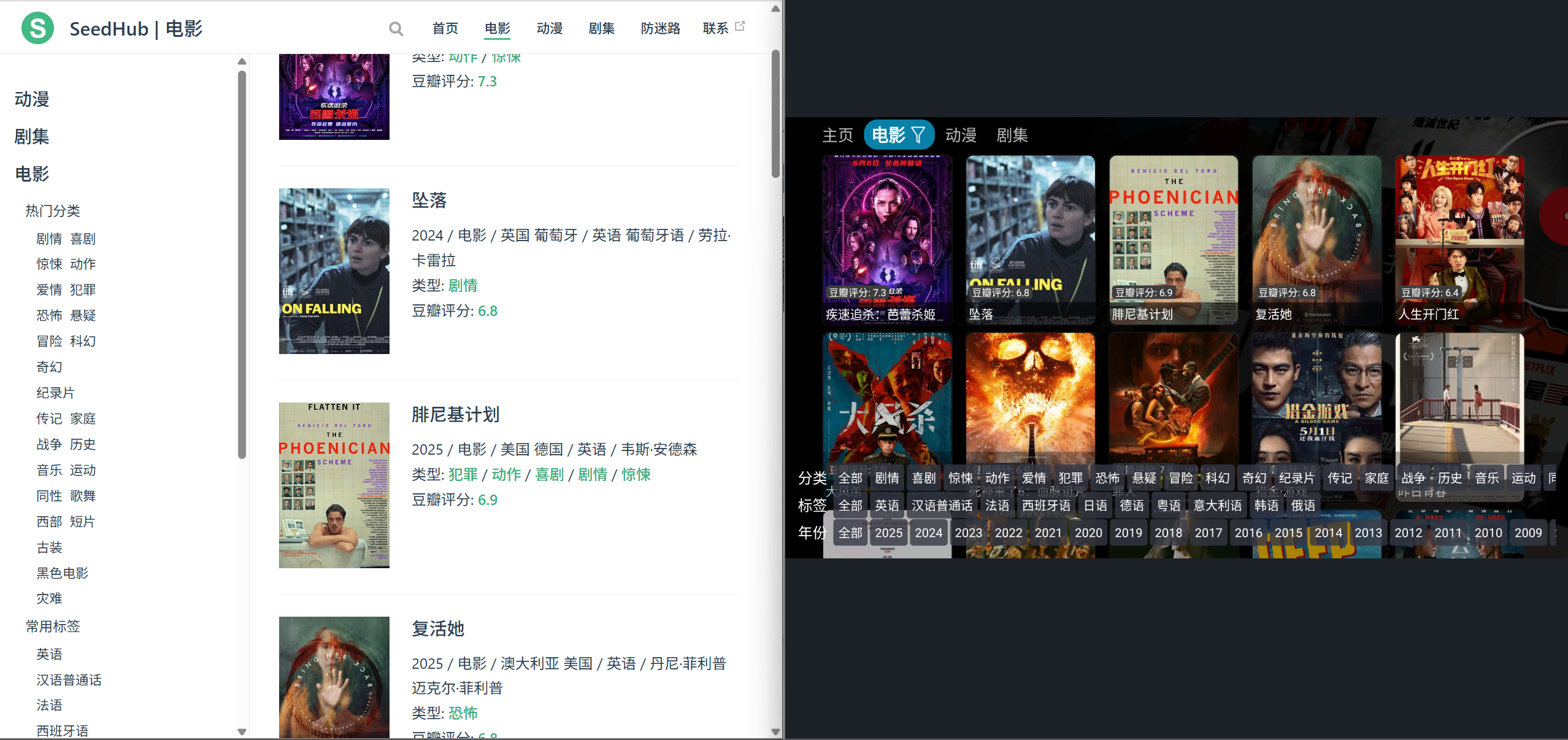Open the 腓尼基计划 movie title link

click(455, 415)
